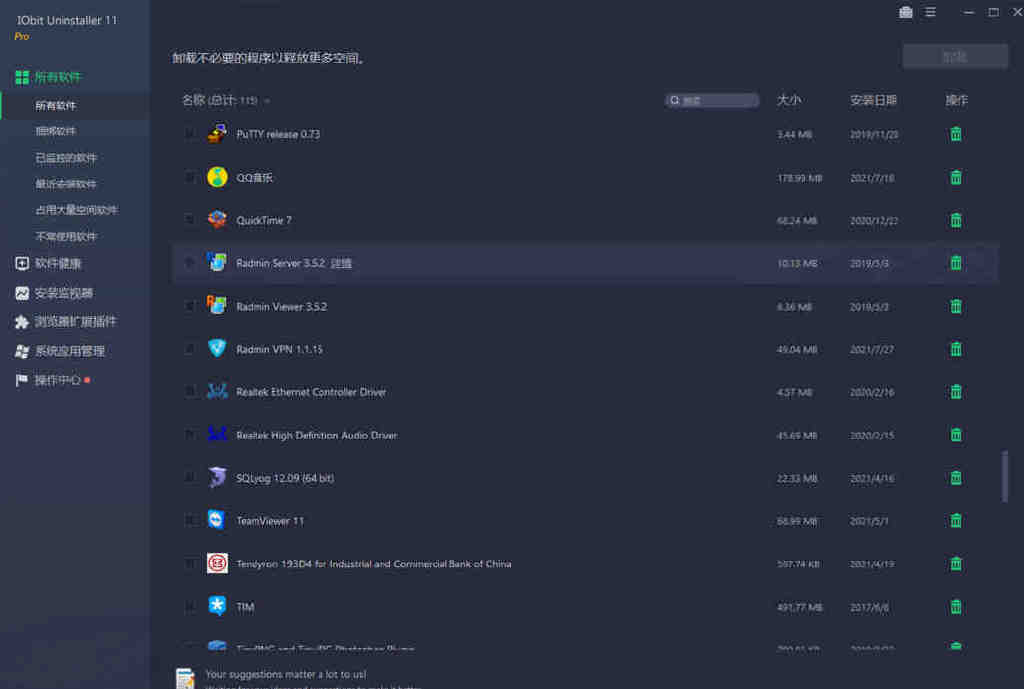
Task: Click the SQLyog dolphin icon
Action: (217, 477)
